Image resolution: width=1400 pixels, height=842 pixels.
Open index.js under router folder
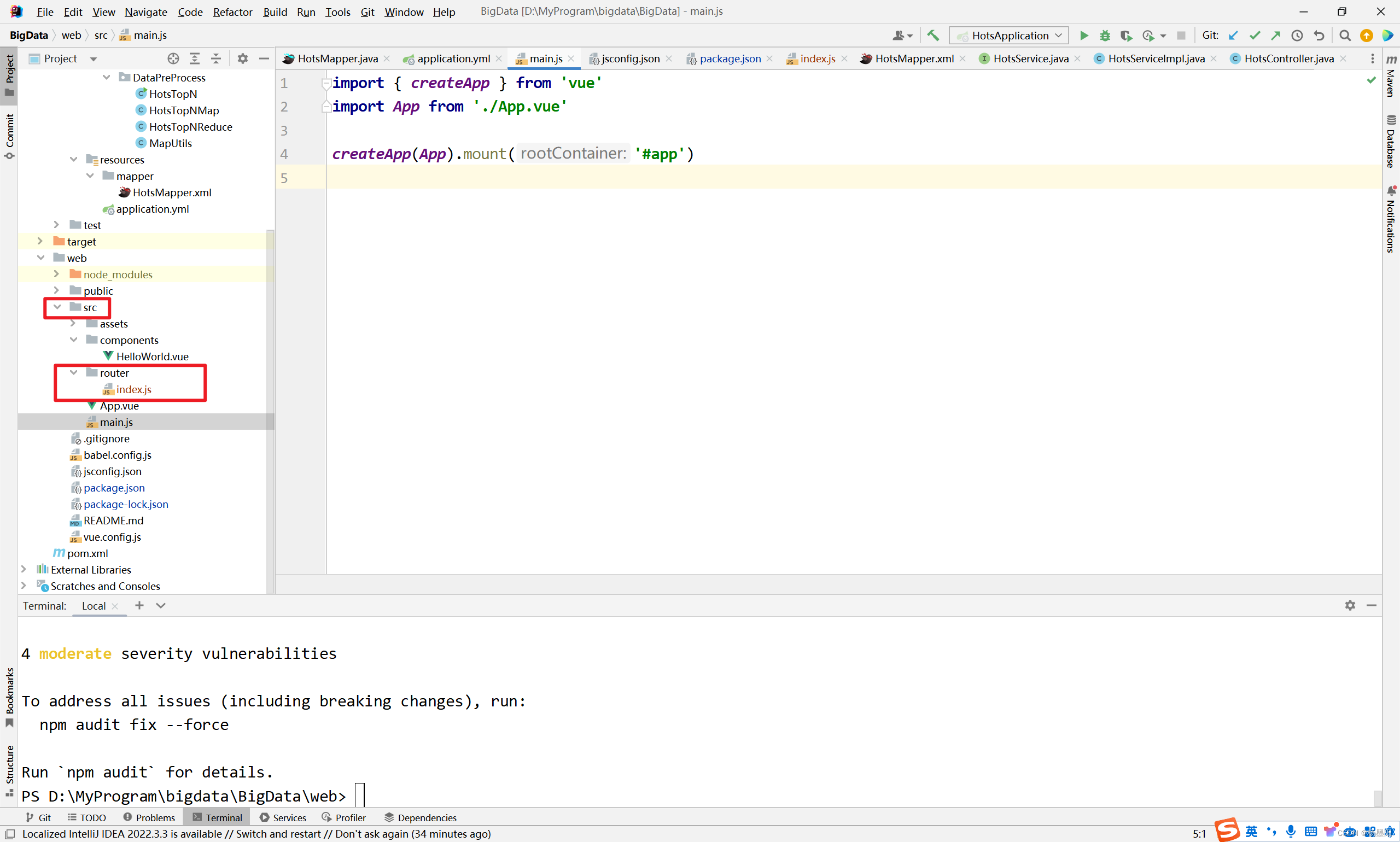point(133,389)
